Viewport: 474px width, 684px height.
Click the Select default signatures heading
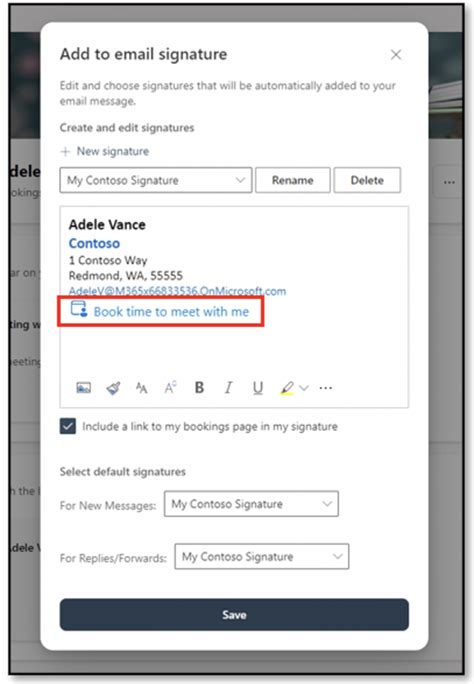coord(123,472)
